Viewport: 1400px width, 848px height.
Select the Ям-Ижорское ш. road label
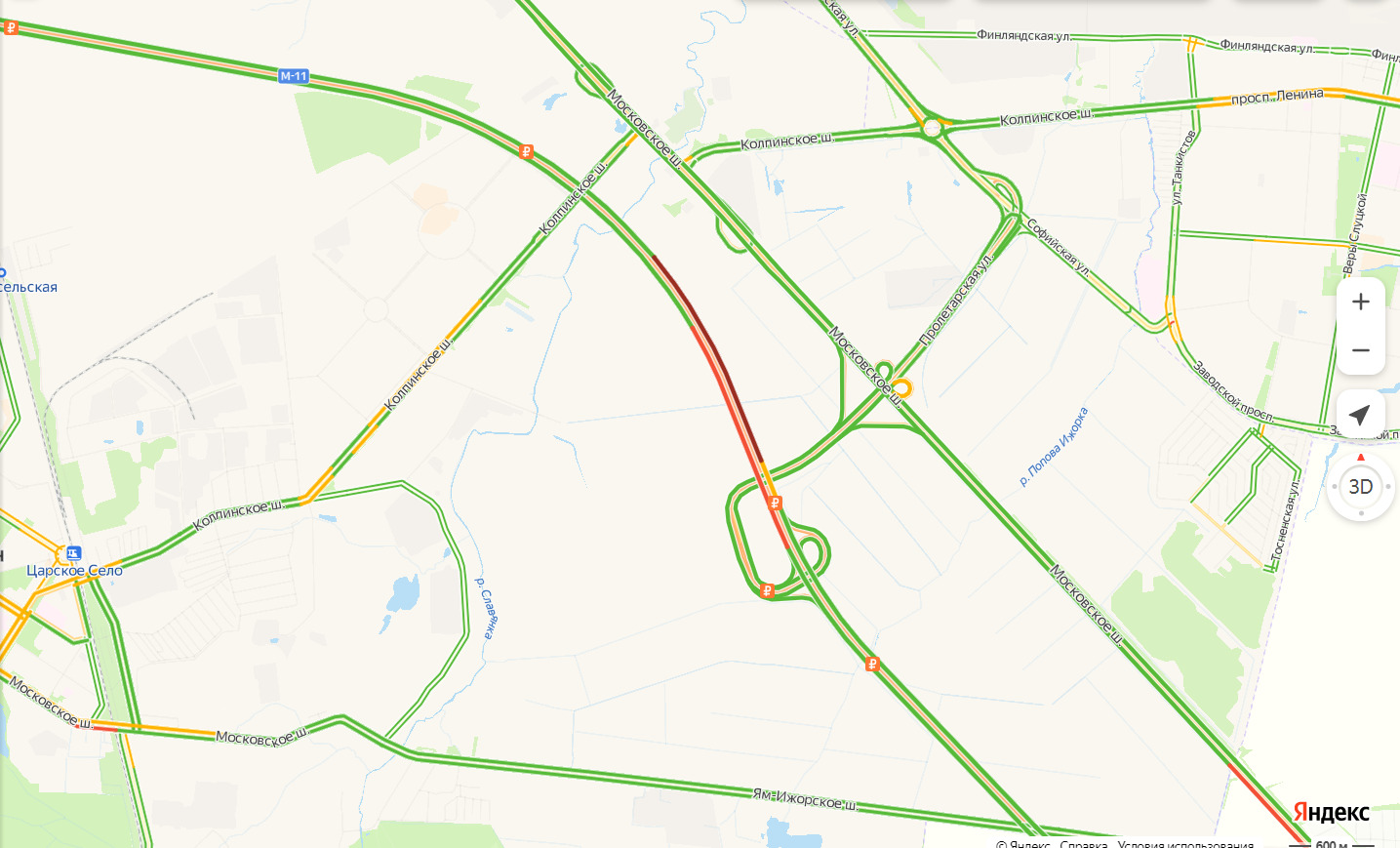click(x=805, y=799)
